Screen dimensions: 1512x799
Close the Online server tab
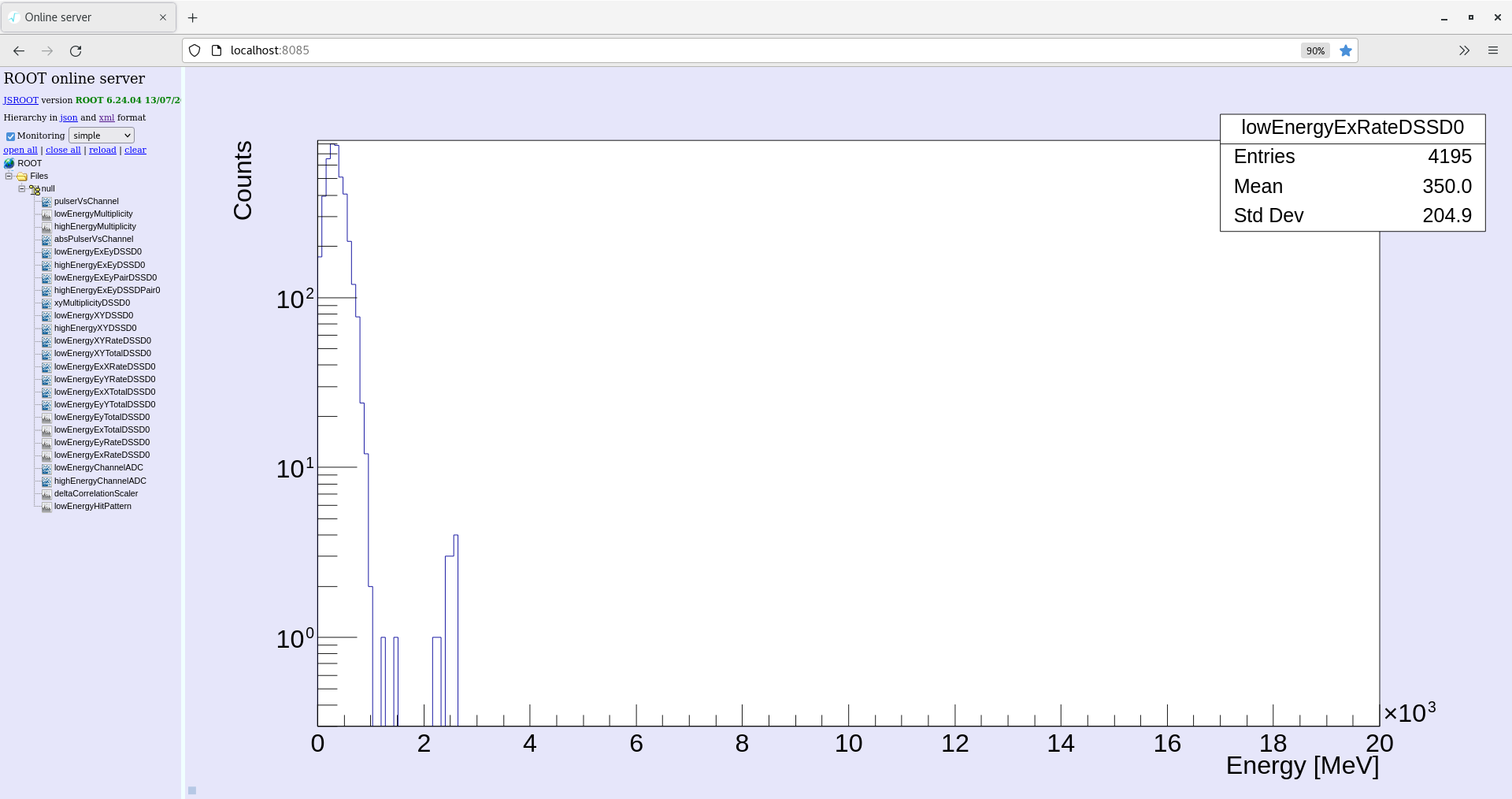(x=163, y=17)
